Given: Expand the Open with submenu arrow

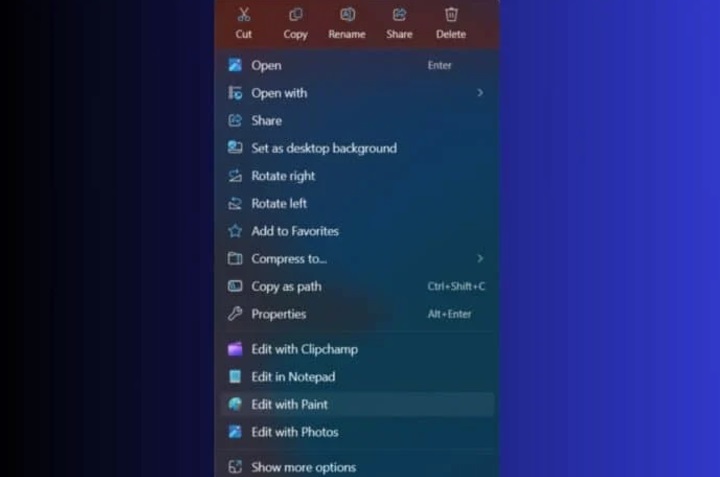Looking at the screenshot, I should pyautogui.click(x=480, y=93).
